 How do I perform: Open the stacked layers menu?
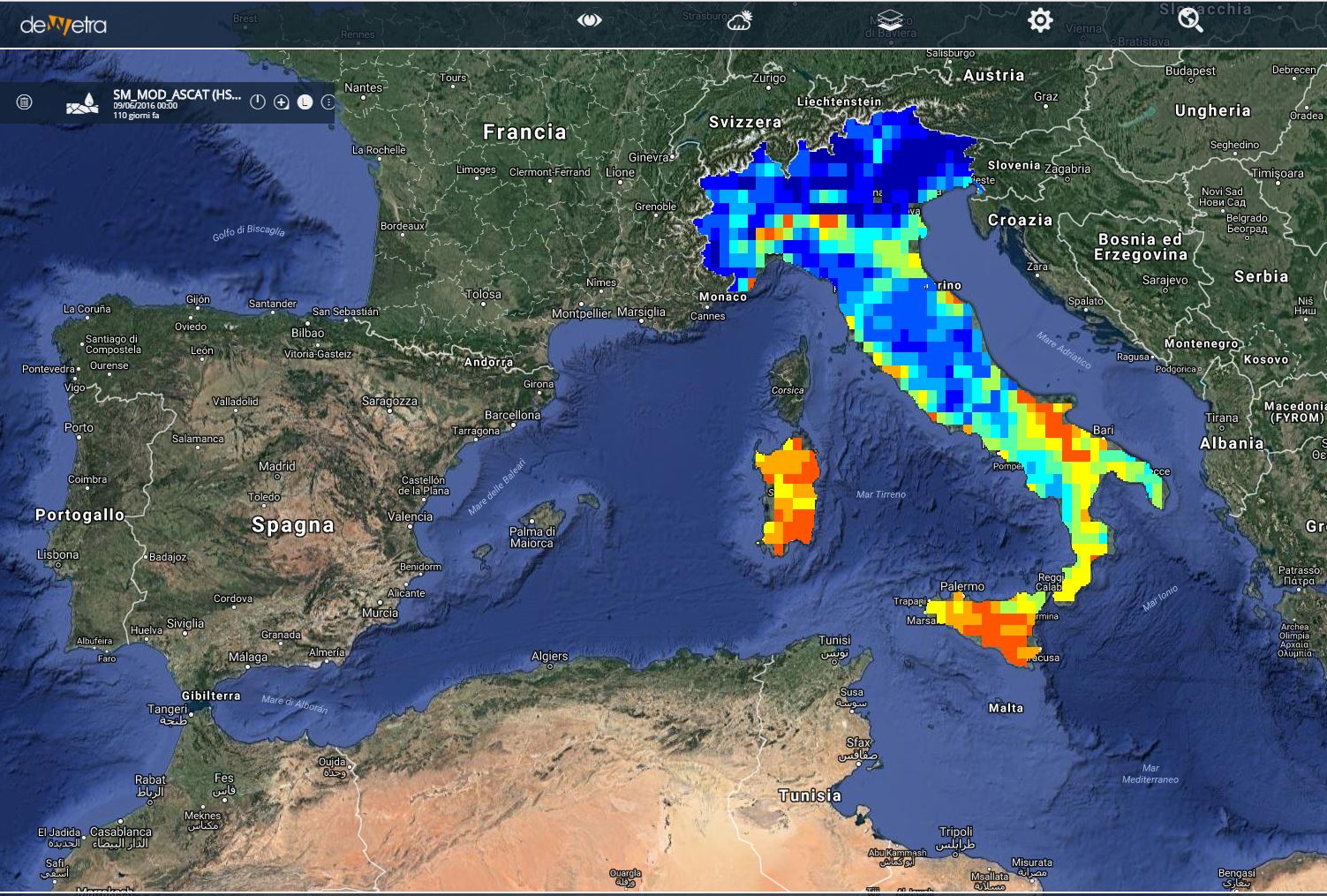click(x=890, y=20)
